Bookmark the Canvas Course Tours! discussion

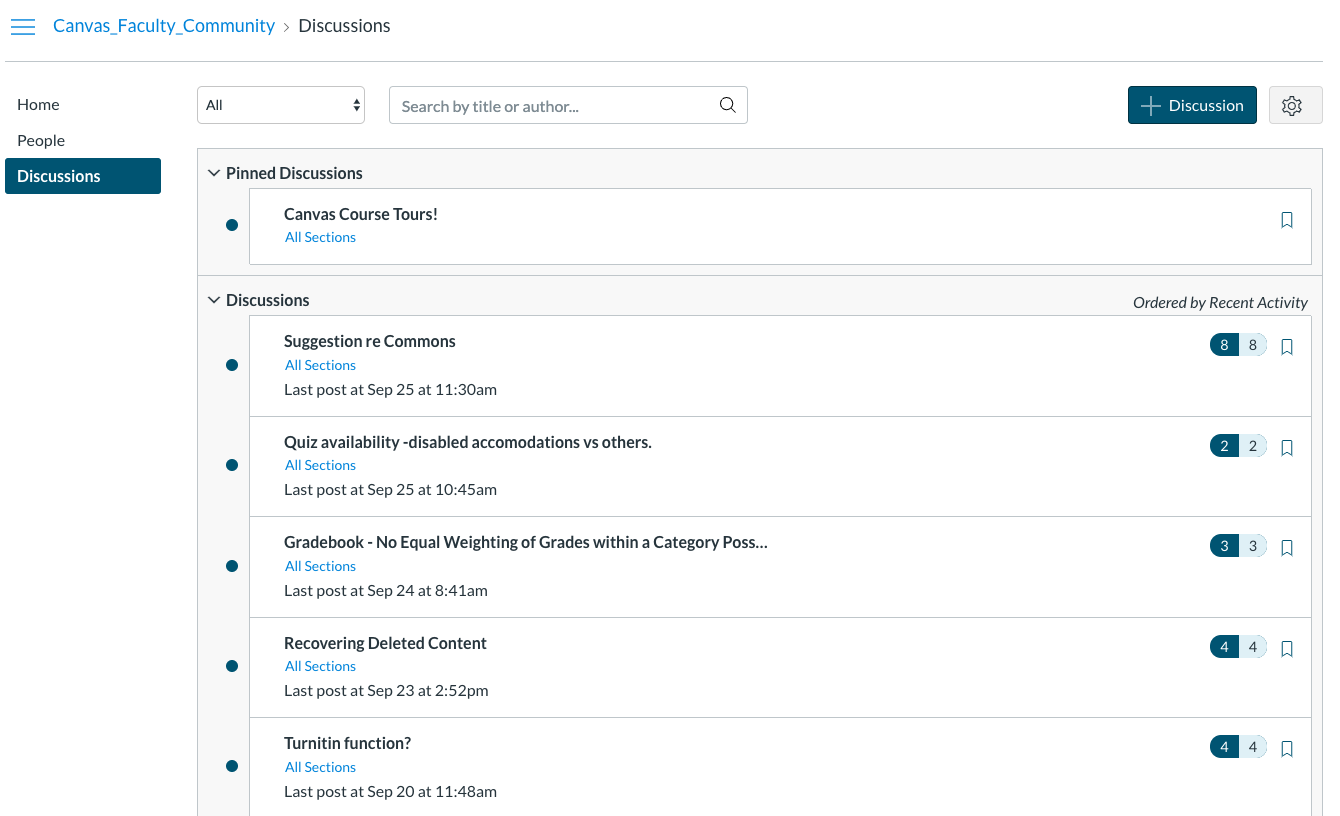pos(1287,220)
